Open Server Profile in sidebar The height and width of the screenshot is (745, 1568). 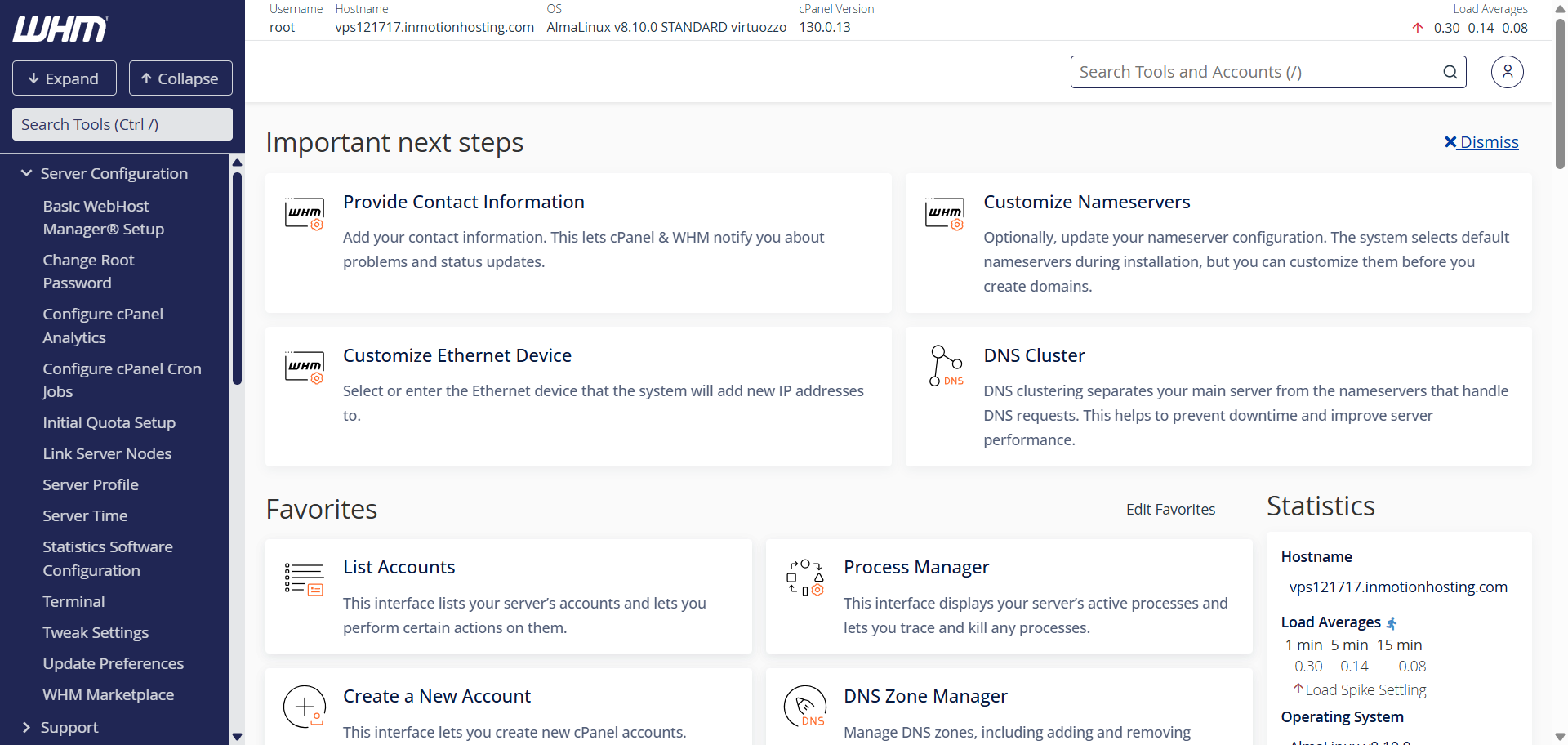(91, 484)
